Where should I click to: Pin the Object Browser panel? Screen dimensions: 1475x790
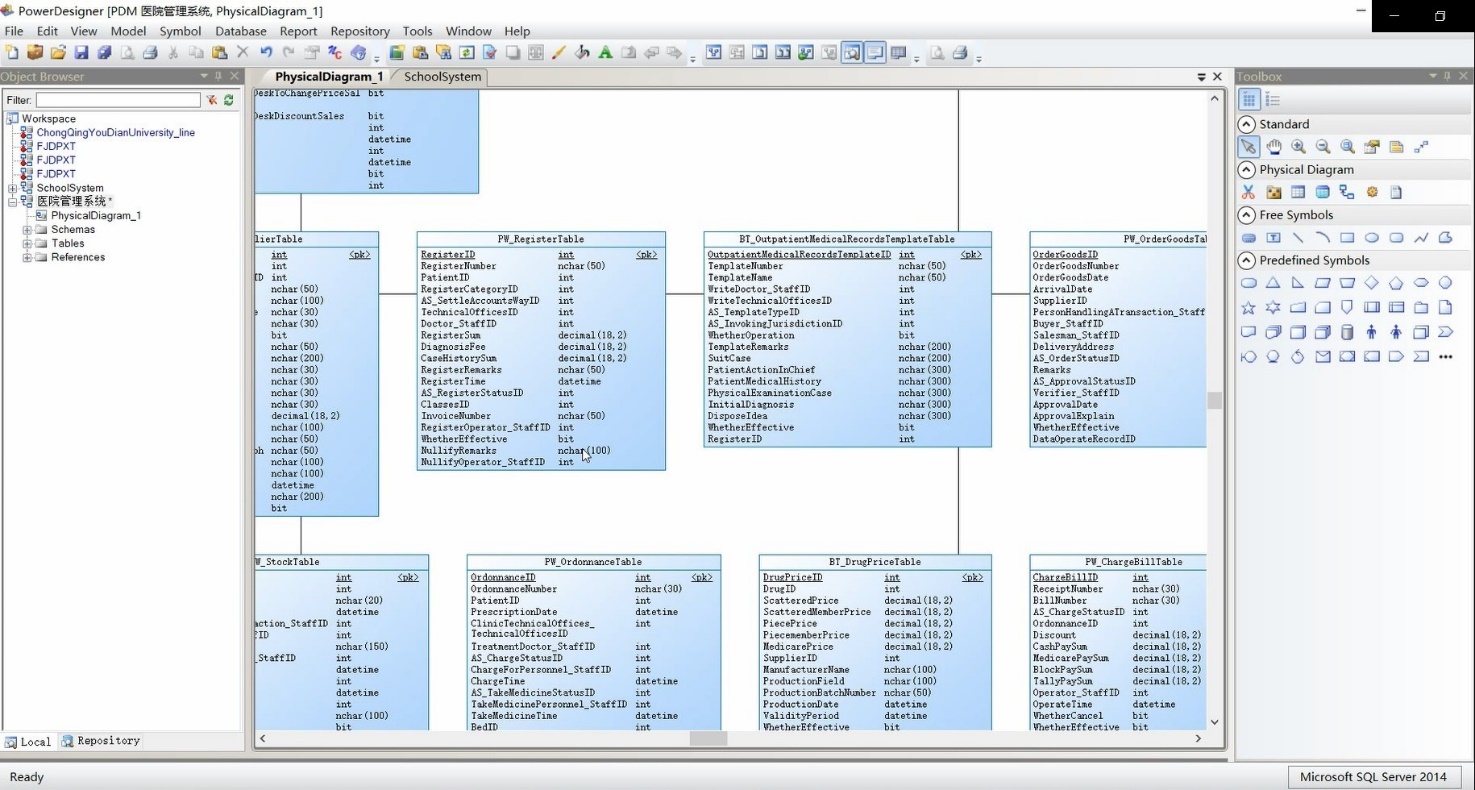(x=219, y=76)
